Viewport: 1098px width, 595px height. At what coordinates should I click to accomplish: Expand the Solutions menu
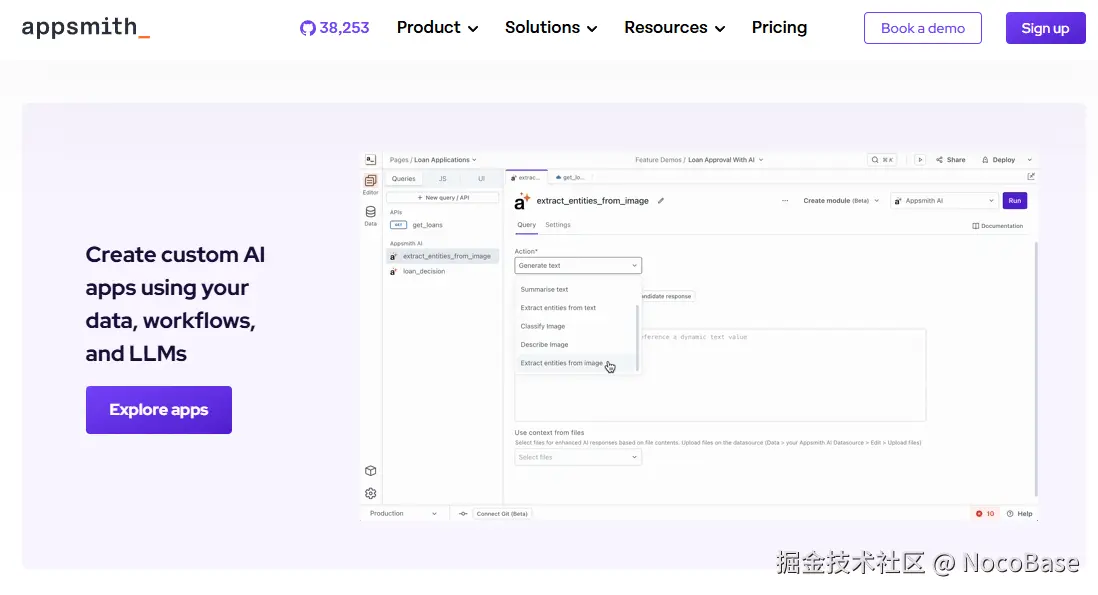(x=551, y=27)
